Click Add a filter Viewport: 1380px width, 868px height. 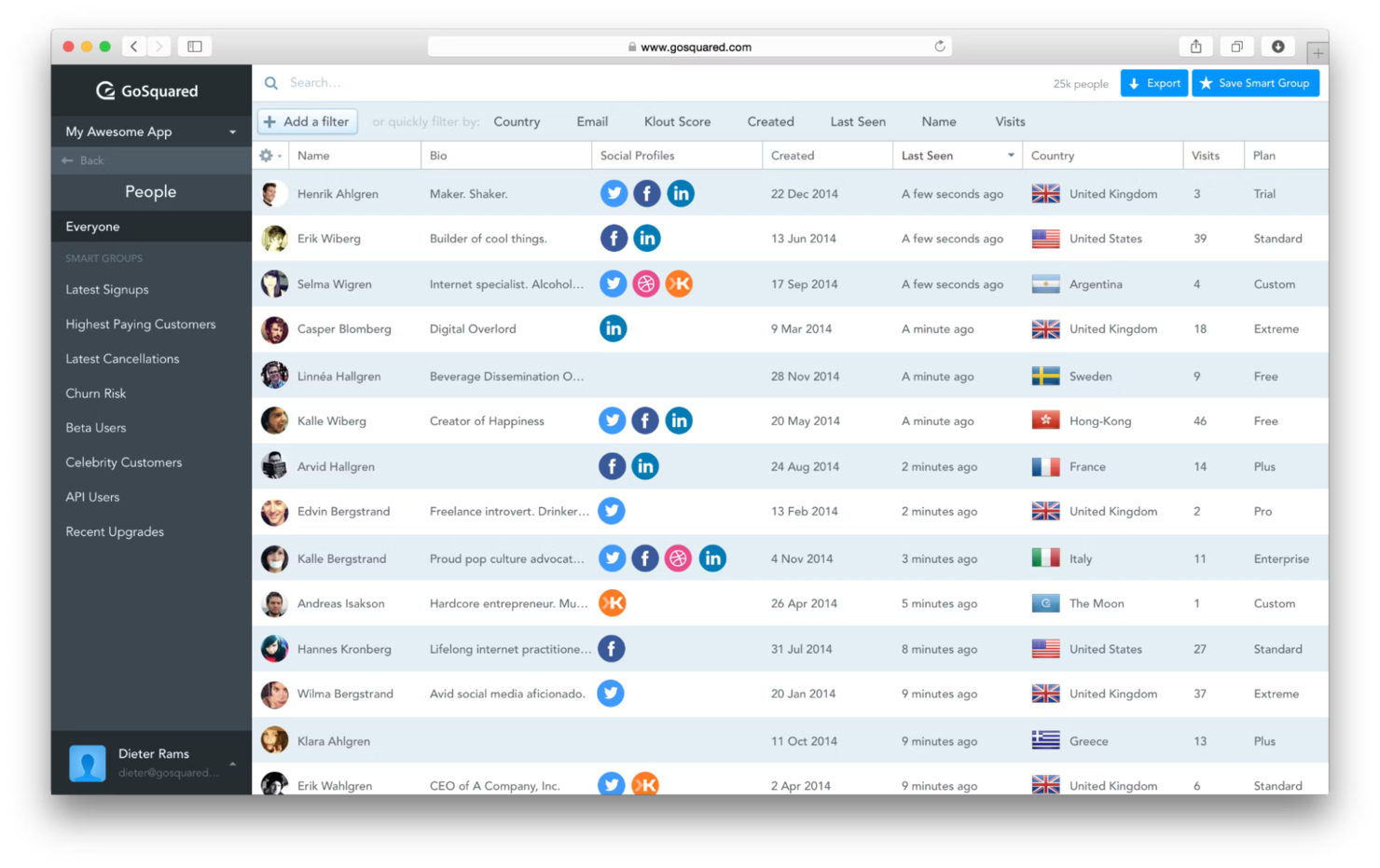(x=307, y=121)
